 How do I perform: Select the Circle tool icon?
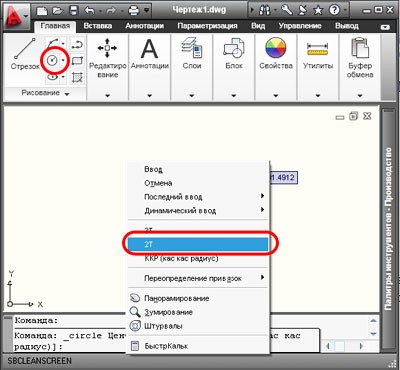52,60
